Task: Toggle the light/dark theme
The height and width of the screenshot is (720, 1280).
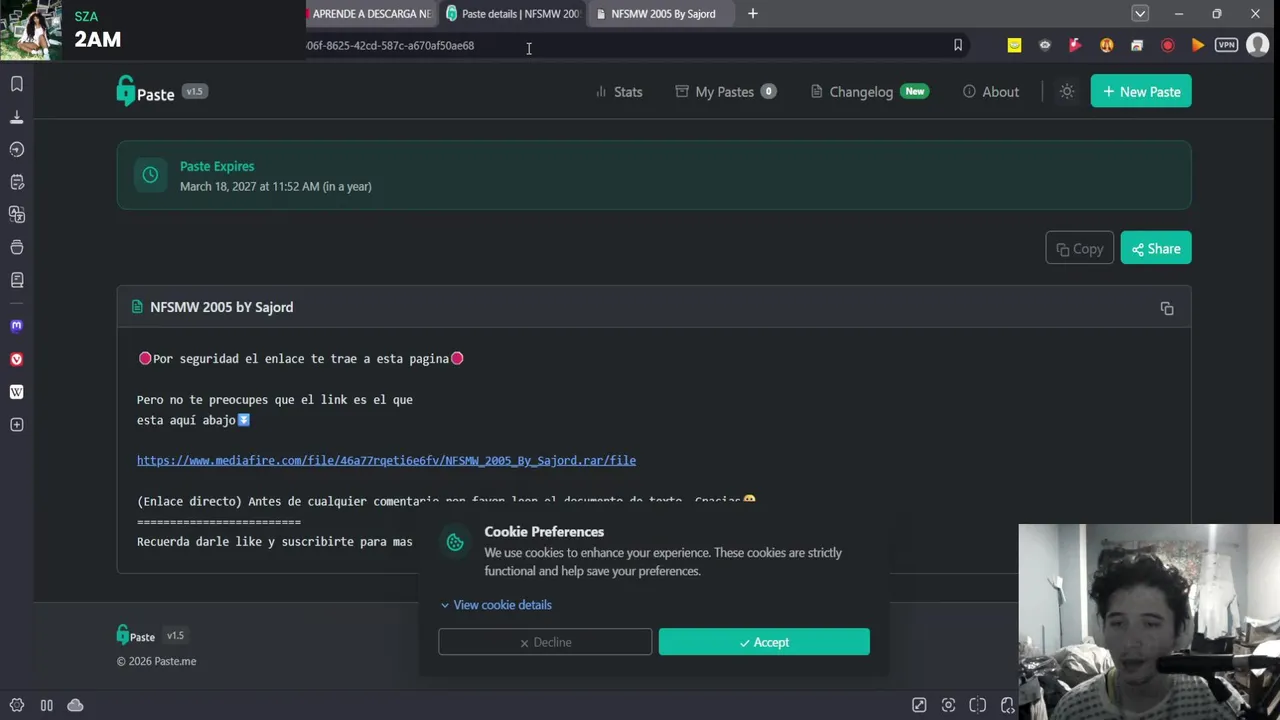Action: pyautogui.click(x=1067, y=92)
